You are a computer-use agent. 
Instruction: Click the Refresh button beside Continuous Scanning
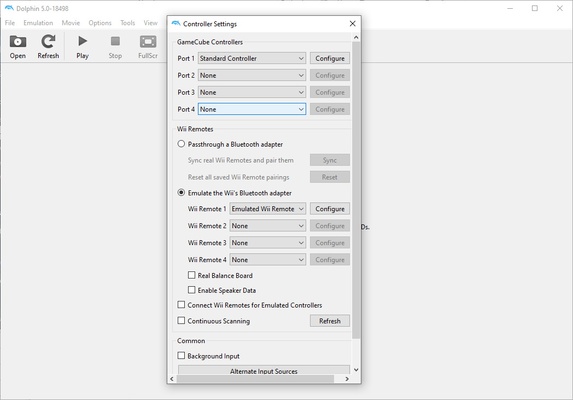(330, 321)
